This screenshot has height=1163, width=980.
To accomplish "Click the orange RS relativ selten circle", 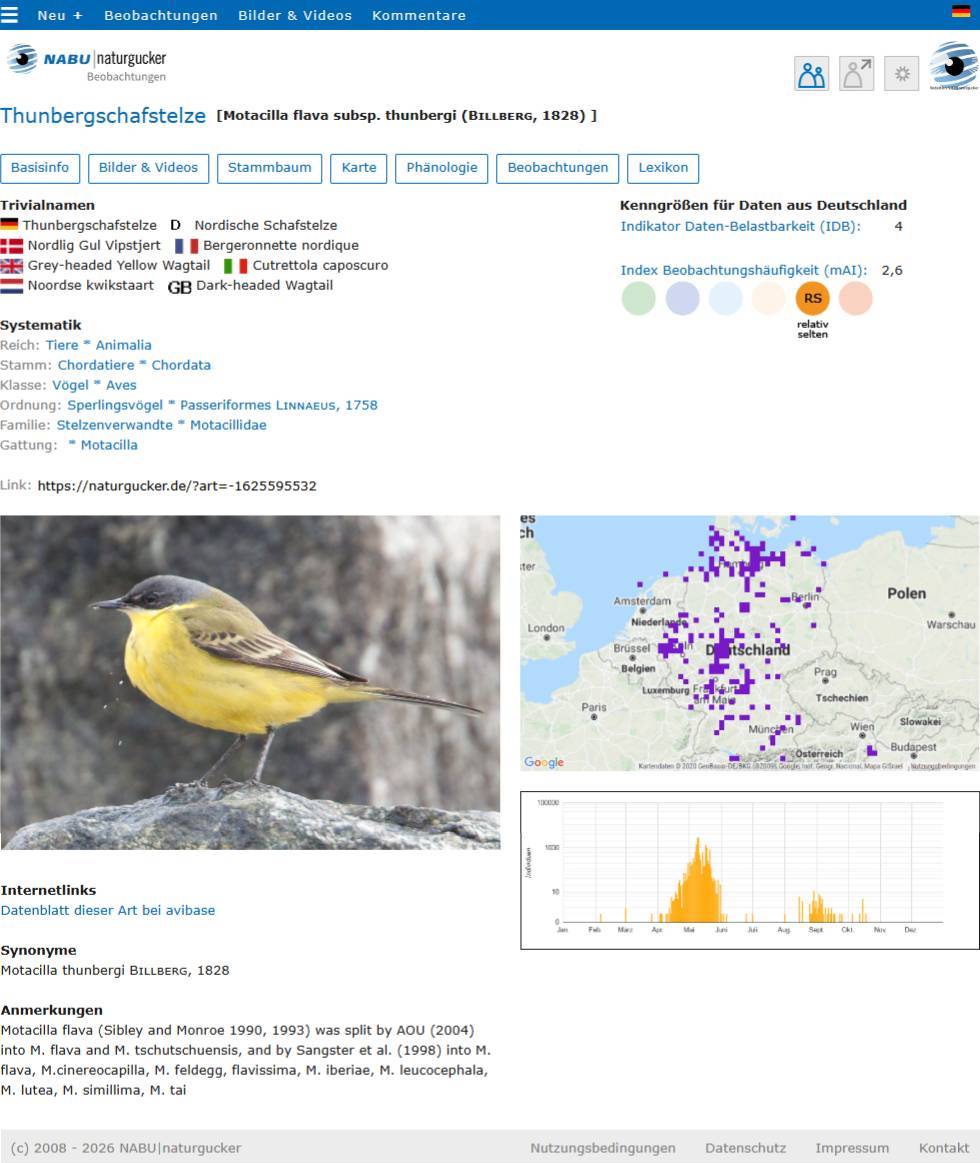I will [x=812, y=298].
